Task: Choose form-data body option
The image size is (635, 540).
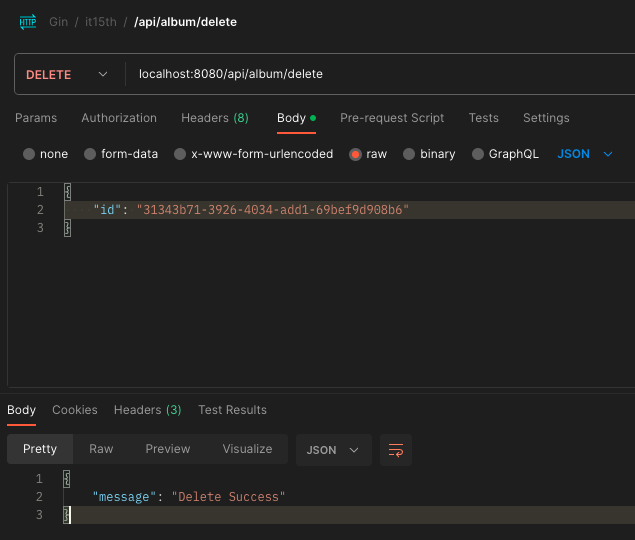Action: pos(90,154)
